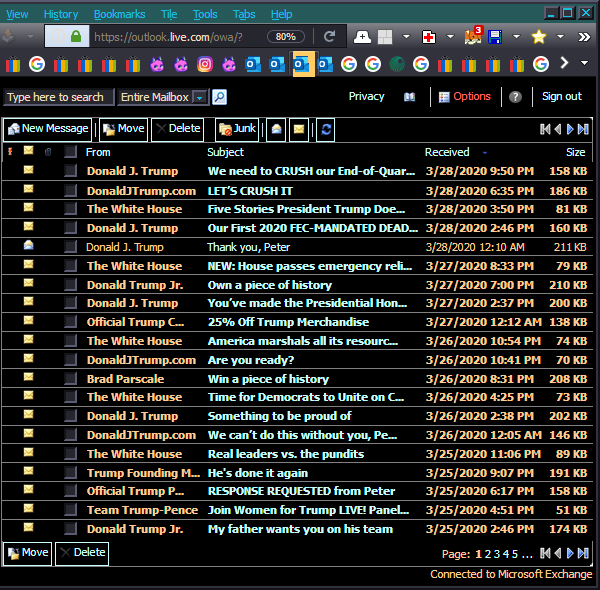Open dropdown arrow next to bookmark star

[x=560, y=37]
